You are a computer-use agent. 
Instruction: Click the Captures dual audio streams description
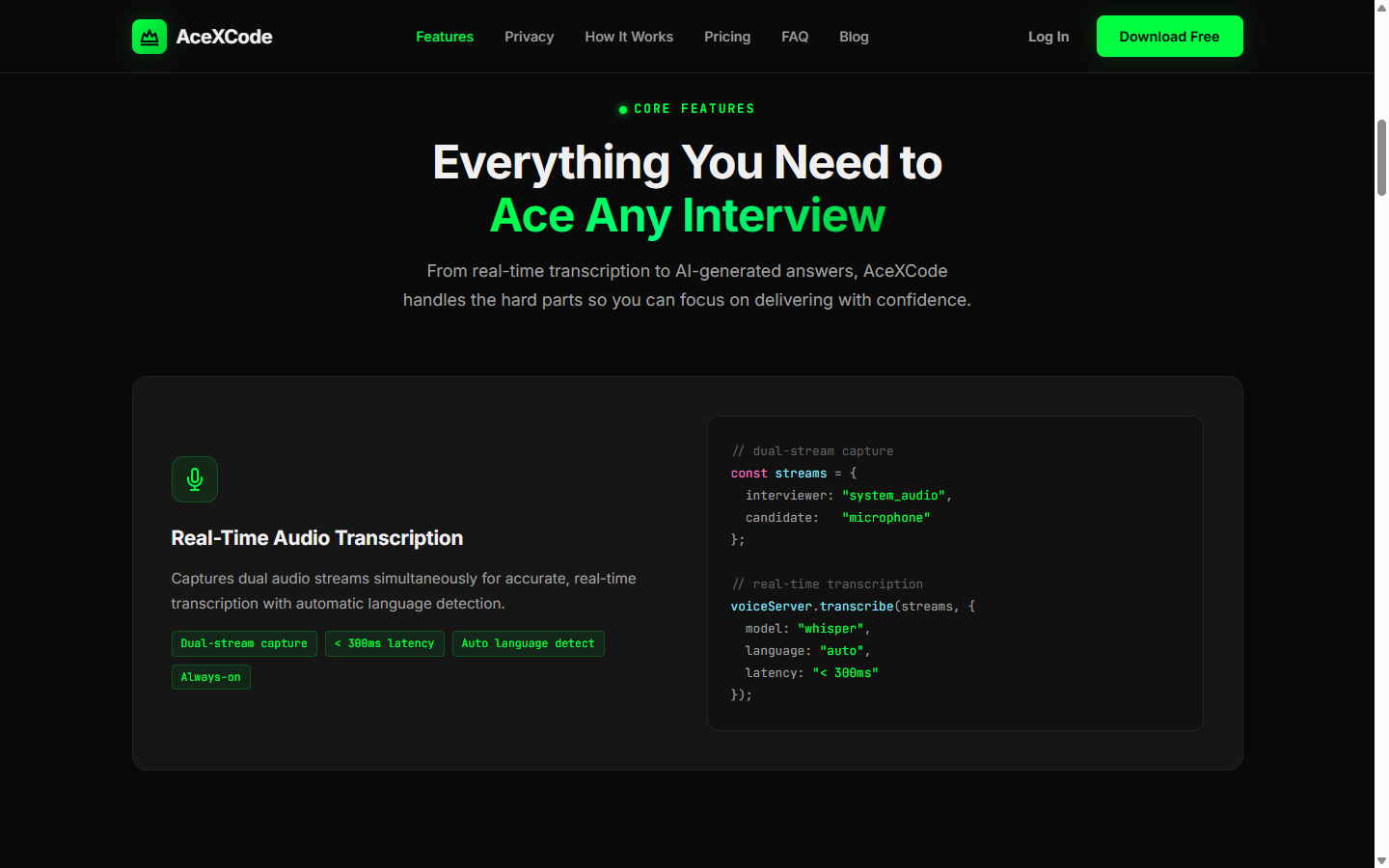[404, 591]
